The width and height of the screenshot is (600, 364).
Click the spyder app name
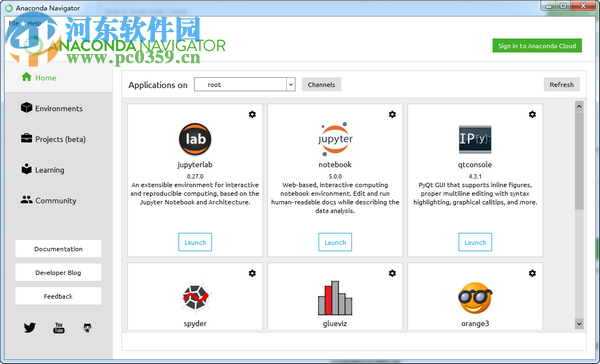(195, 323)
